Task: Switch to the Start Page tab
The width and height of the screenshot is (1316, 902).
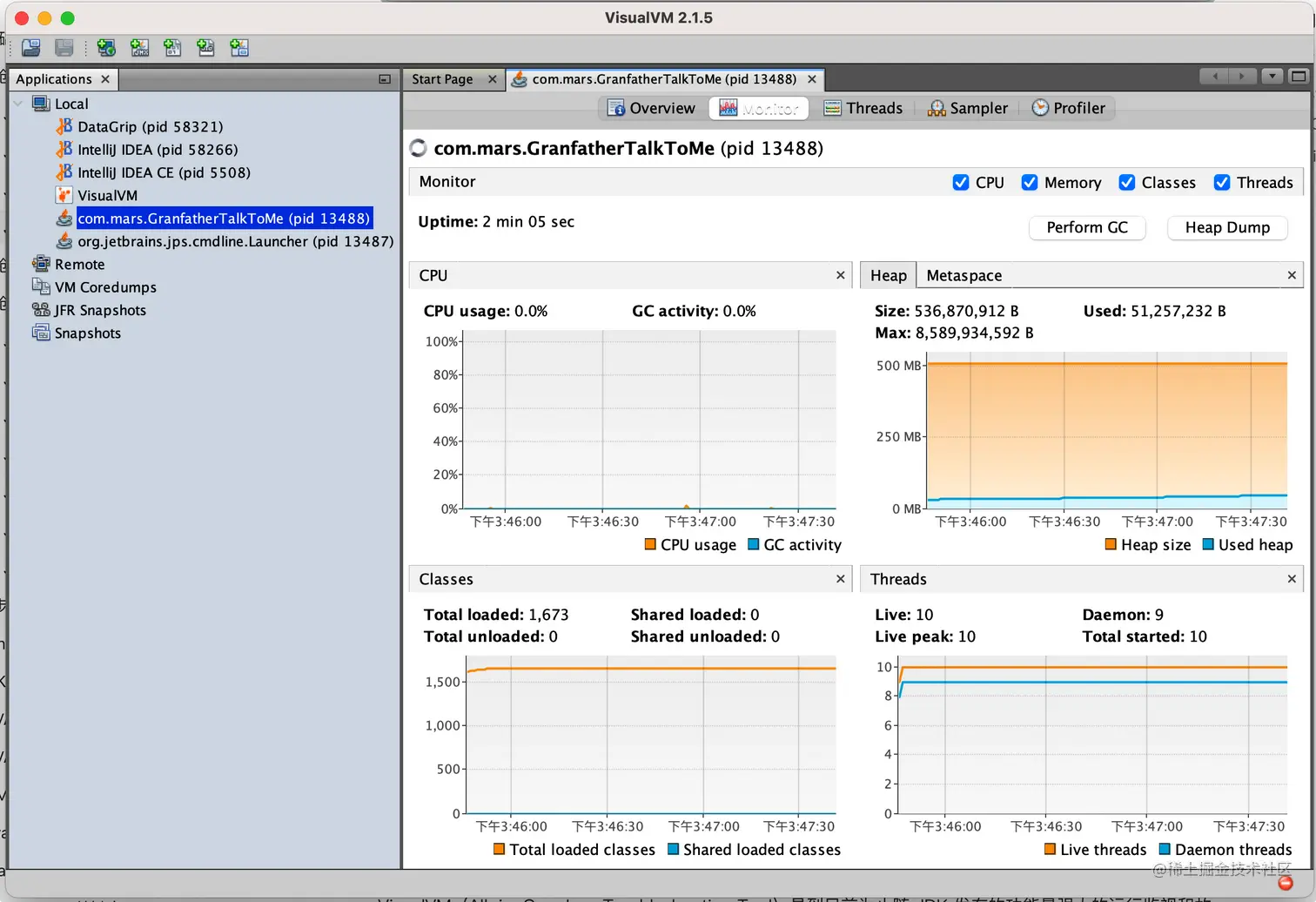Action: tap(442, 79)
